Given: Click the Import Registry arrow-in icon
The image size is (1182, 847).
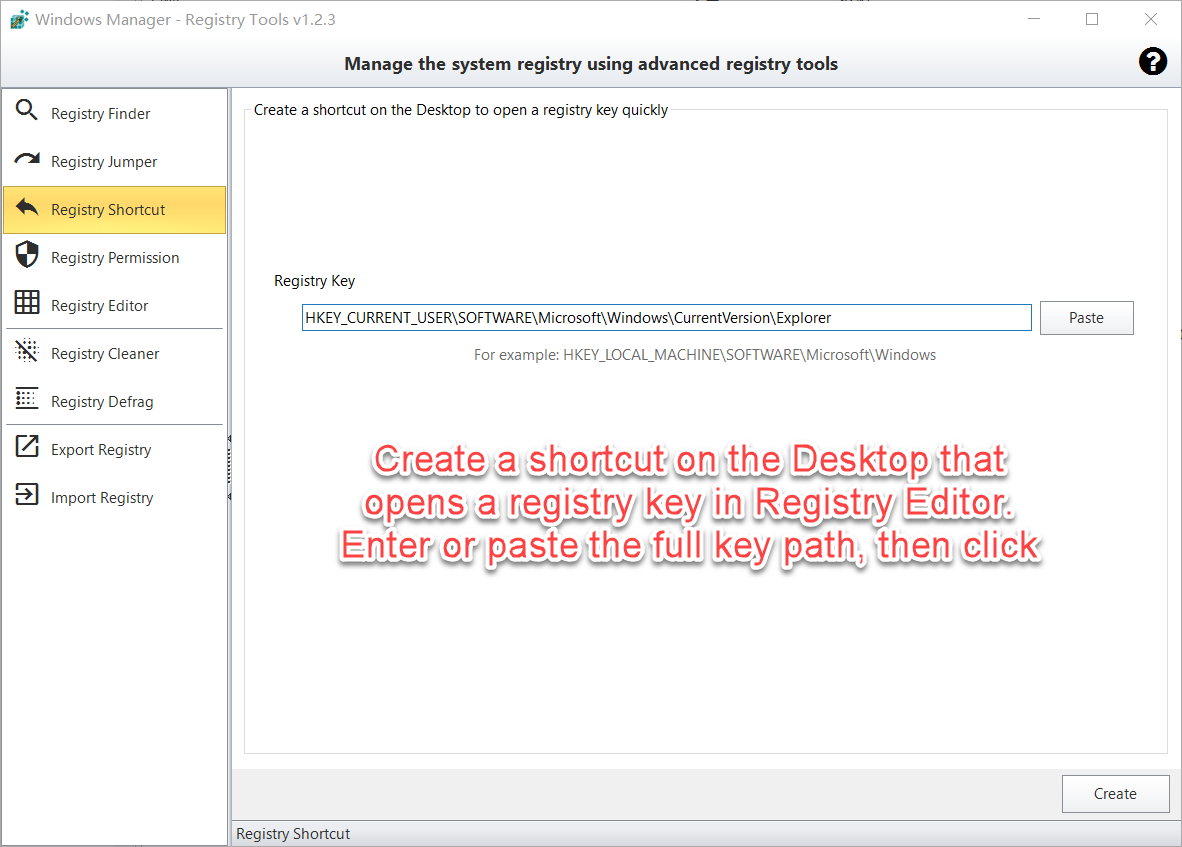Looking at the screenshot, I should point(26,494).
